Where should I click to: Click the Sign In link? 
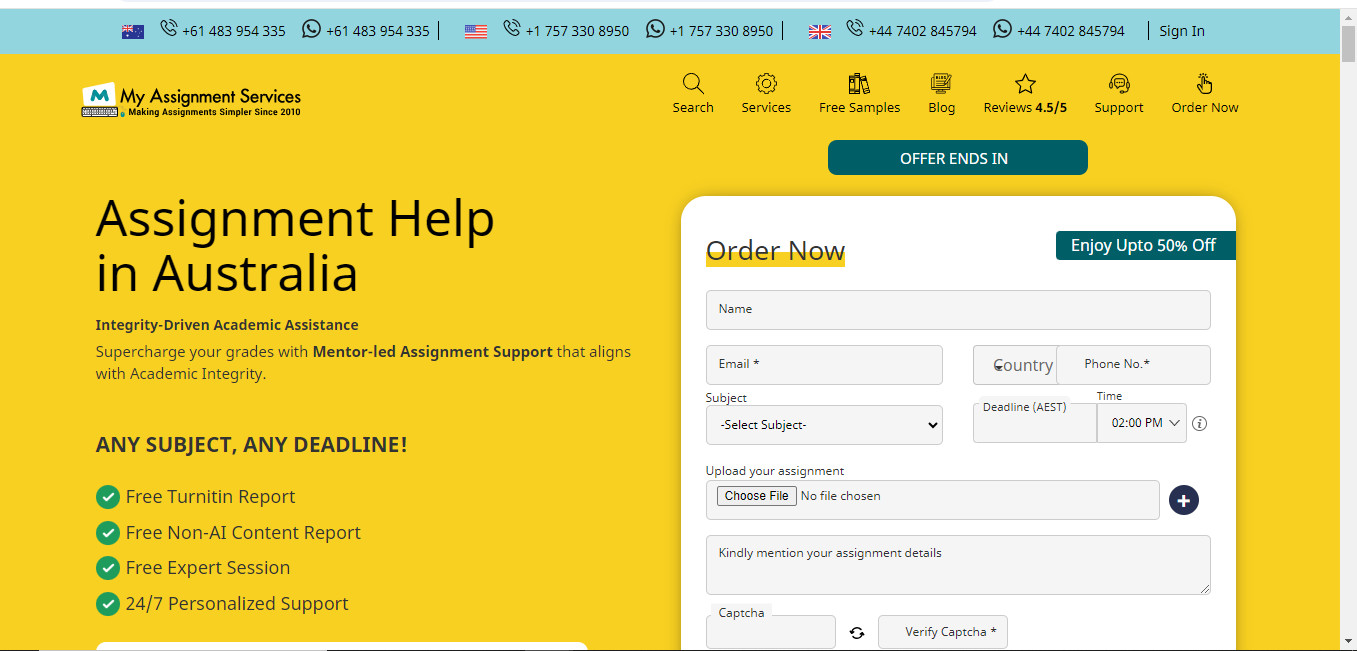point(1181,31)
